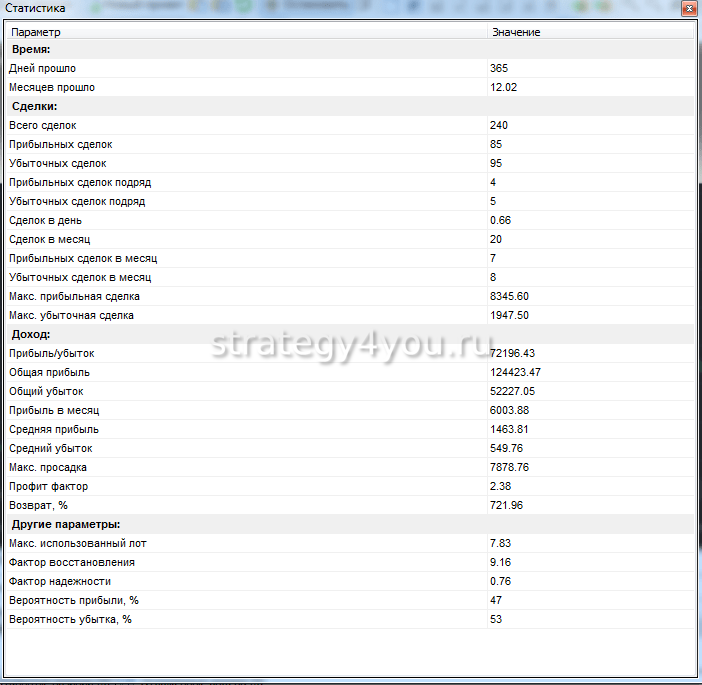Collapse the Сделки: section header
Screen dimensions: 702x685
(x=34, y=106)
